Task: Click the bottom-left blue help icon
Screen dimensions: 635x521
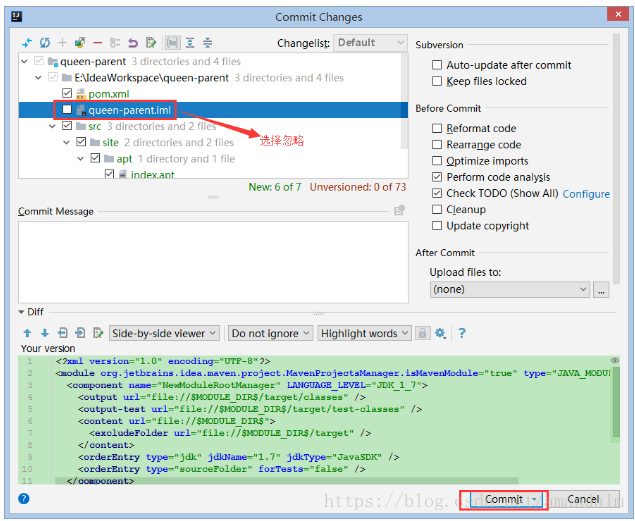Action: click(24, 498)
